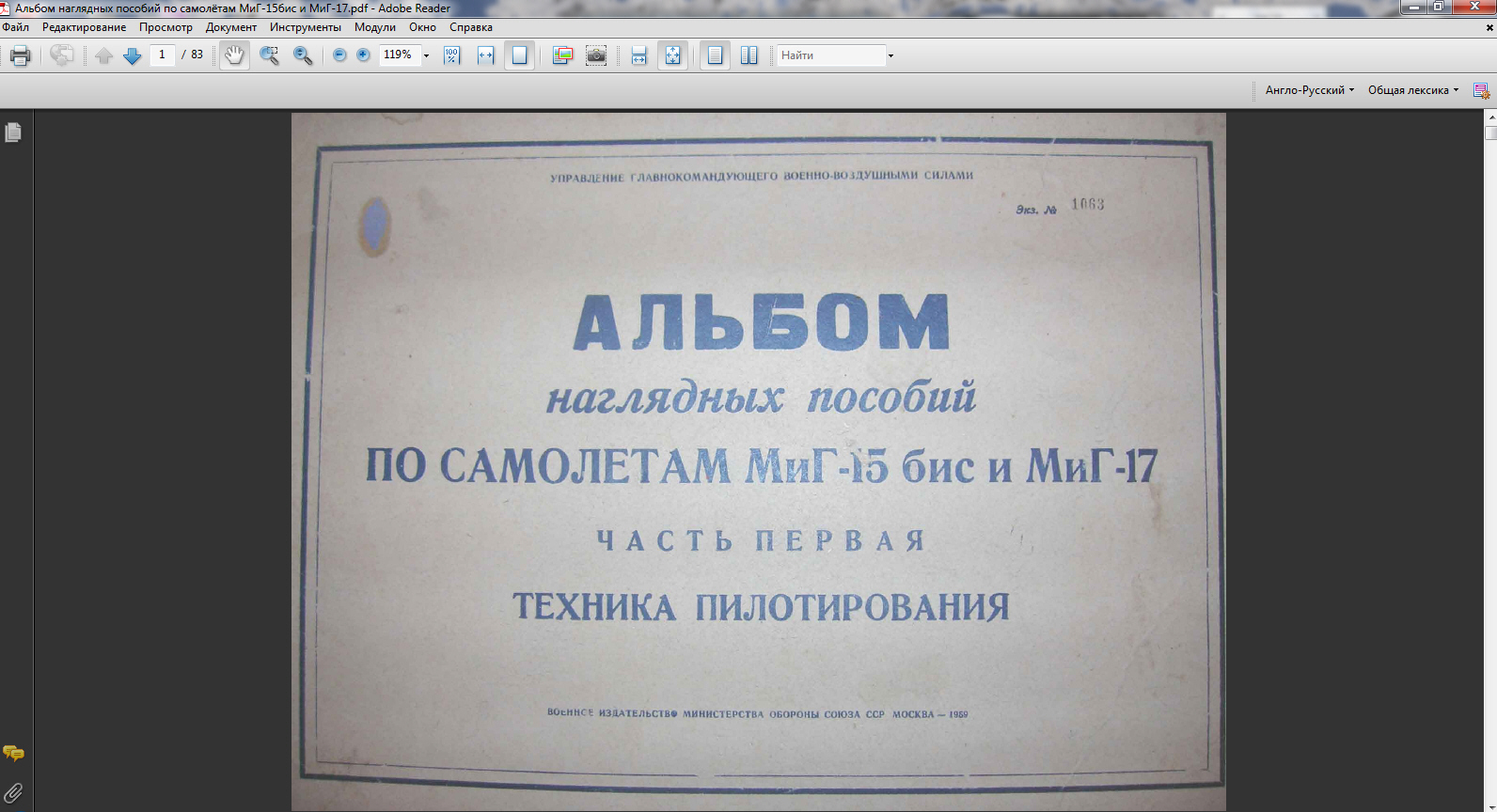Go to previous page with up arrow
The height and width of the screenshot is (812, 1497).
coord(104,55)
